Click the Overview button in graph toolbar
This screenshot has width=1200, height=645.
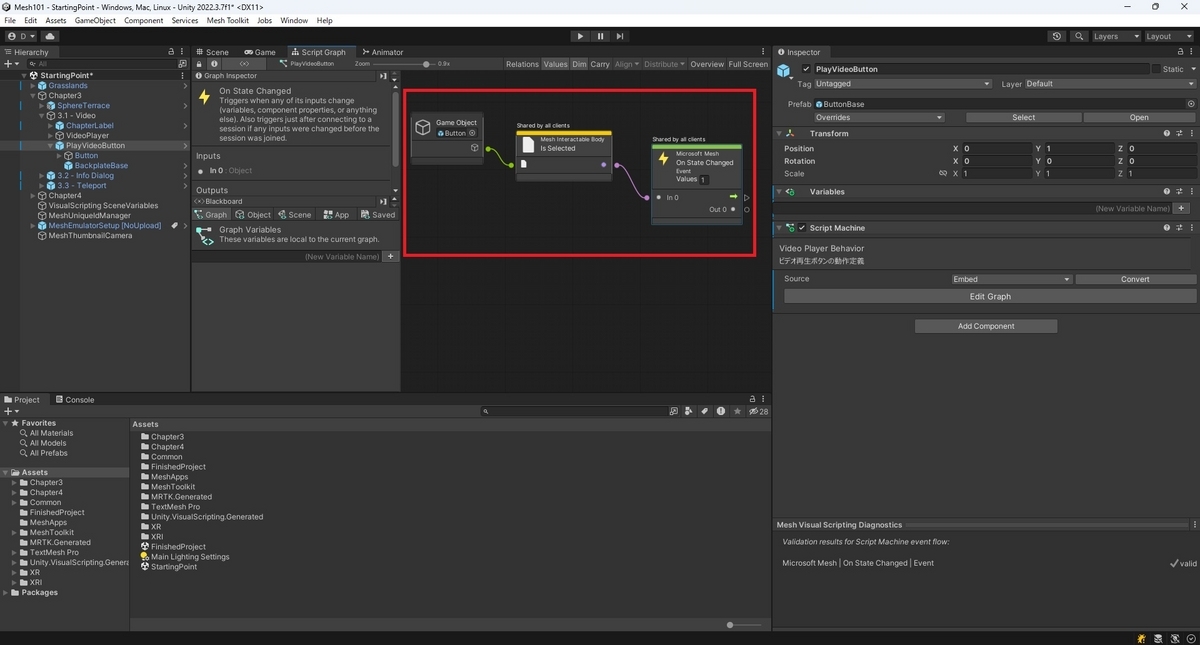pyautogui.click(x=707, y=64)
